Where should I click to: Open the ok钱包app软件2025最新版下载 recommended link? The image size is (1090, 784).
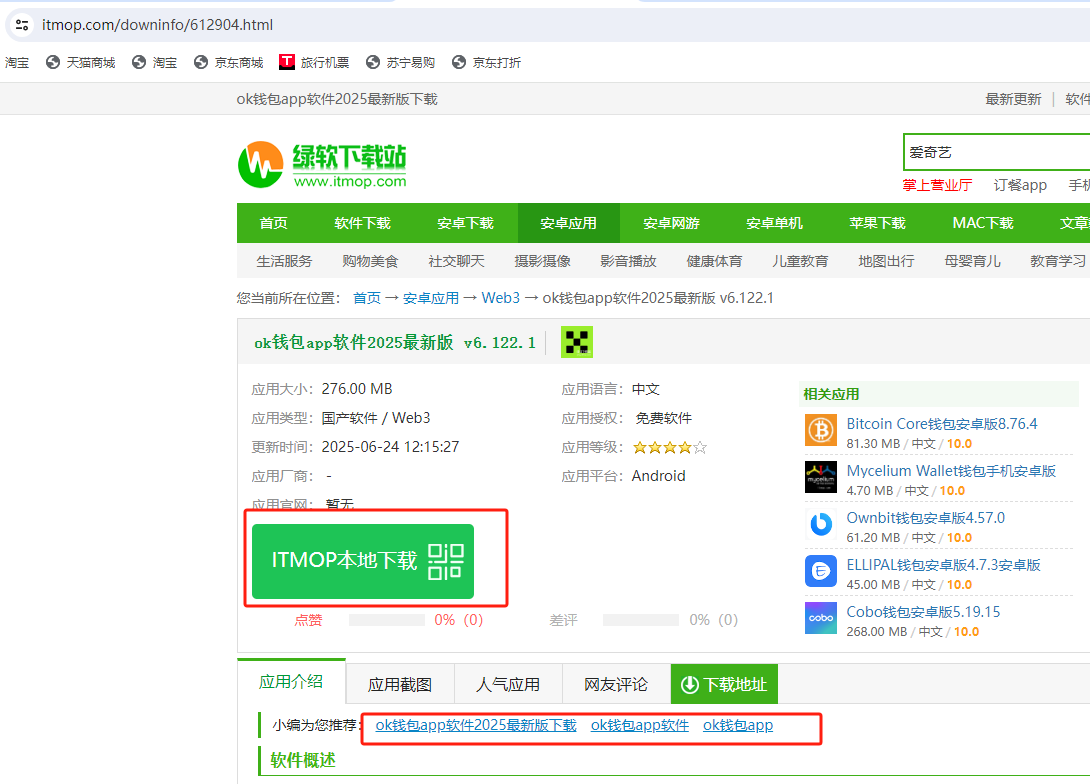pos(476,725)
